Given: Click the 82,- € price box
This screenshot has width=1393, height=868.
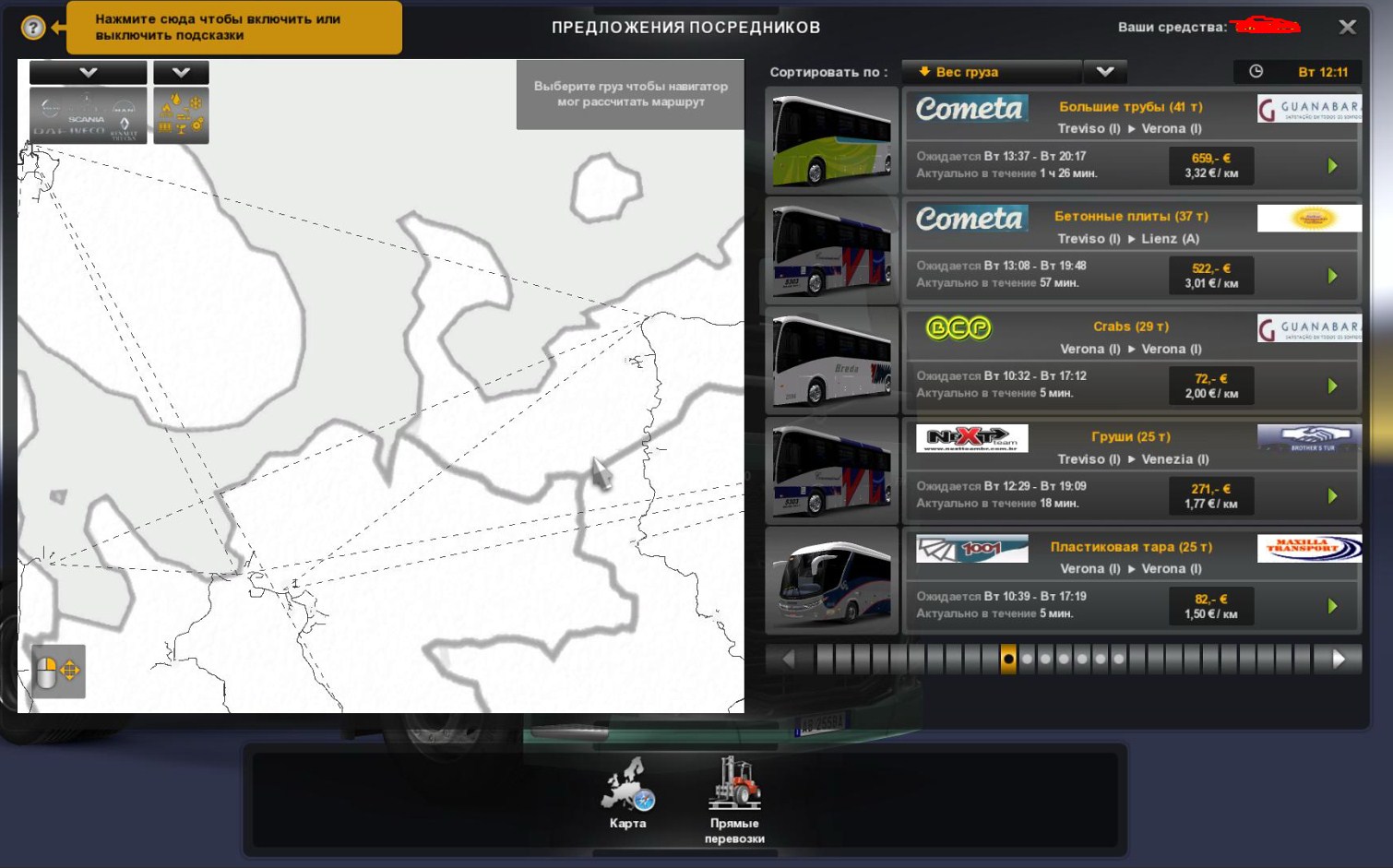Looking at the screenshot, I should pos(1211,606).
